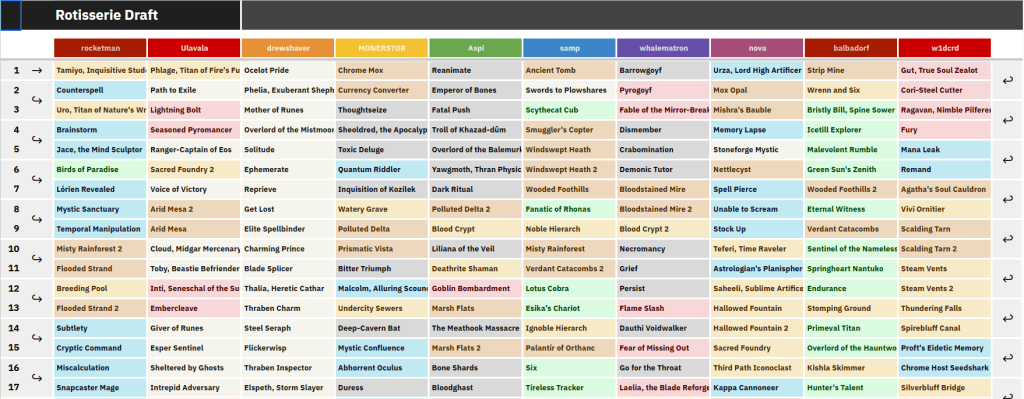
Task: Click the return arrow at end of rows 11-12
Action: pos(1007,279)
